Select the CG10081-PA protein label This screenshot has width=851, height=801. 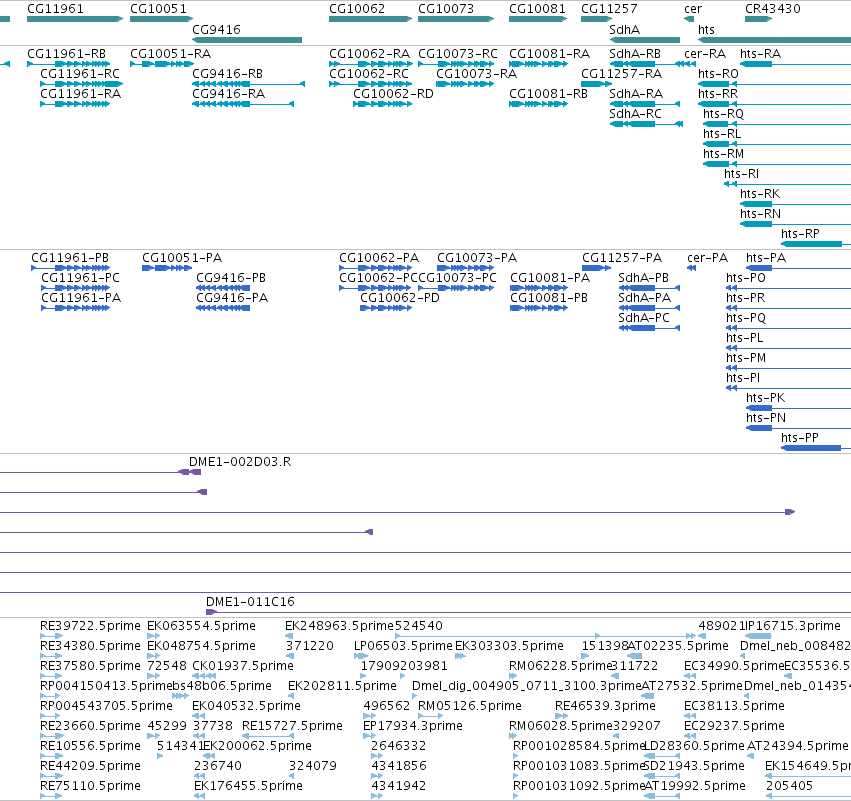(550, 278)
